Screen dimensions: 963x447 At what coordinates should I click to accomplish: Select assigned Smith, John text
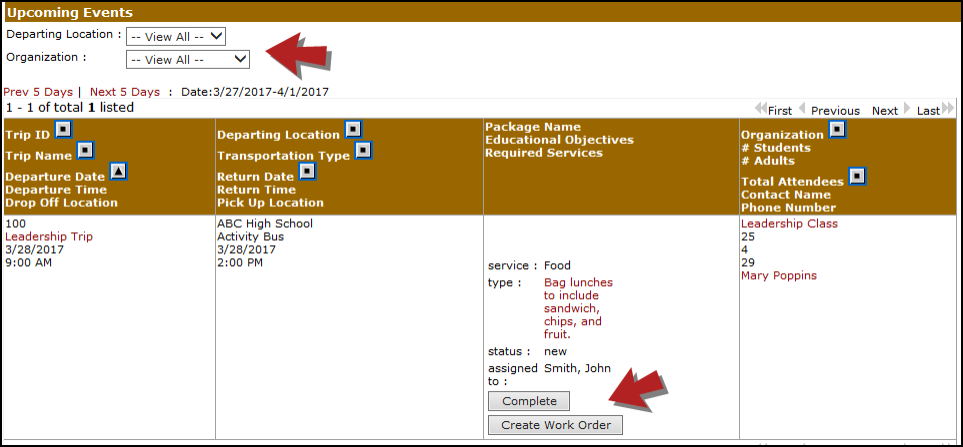tap(577, 368)
